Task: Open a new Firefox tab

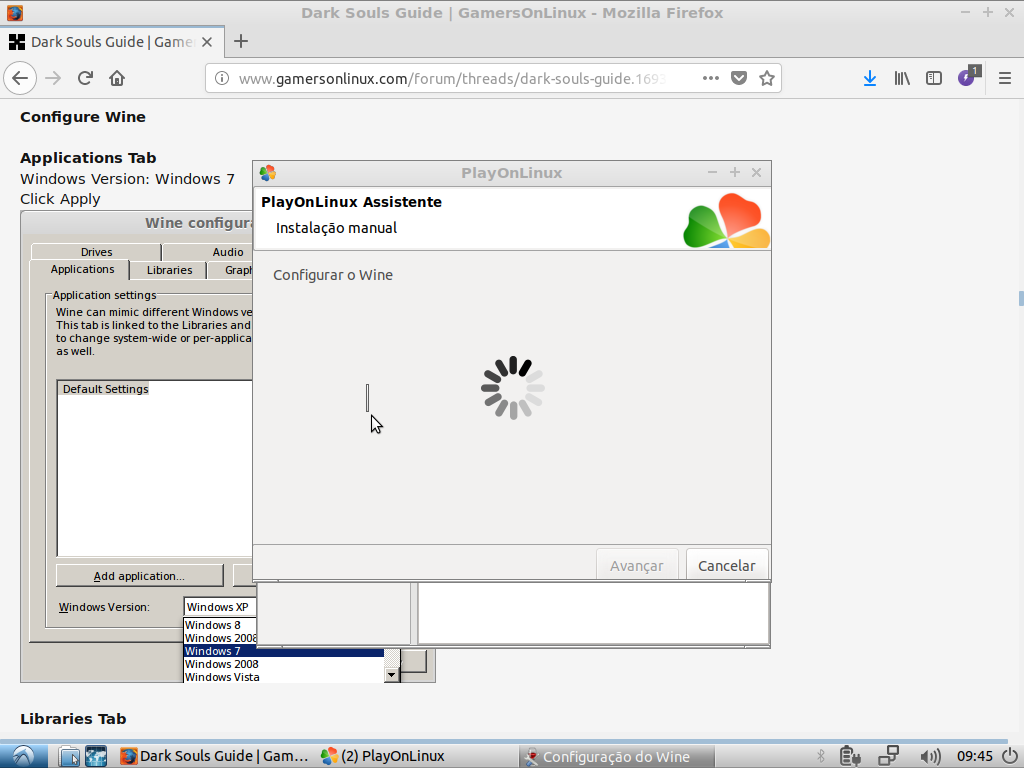Action: point(241,41)
